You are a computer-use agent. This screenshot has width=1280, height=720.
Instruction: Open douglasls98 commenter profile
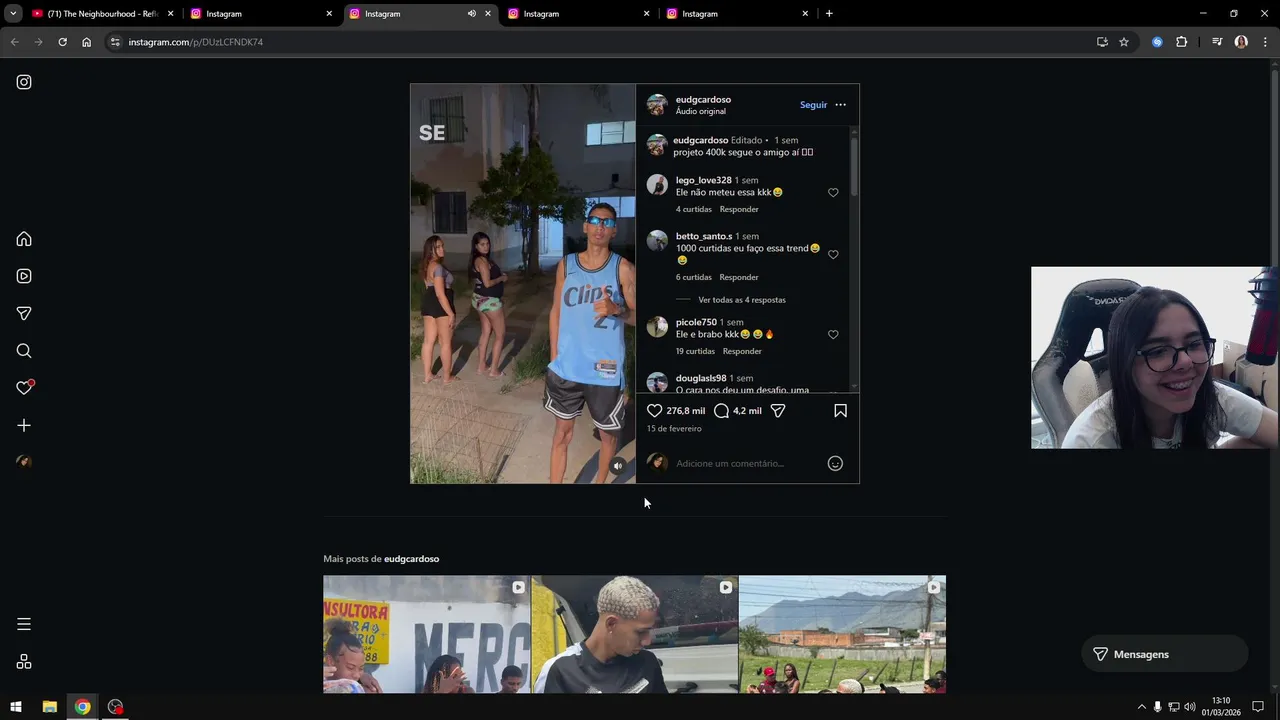(700, 378)
